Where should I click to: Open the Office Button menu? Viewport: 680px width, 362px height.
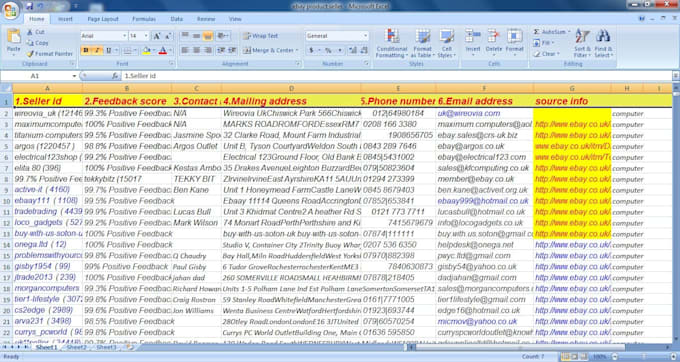[x=10, y=10]
